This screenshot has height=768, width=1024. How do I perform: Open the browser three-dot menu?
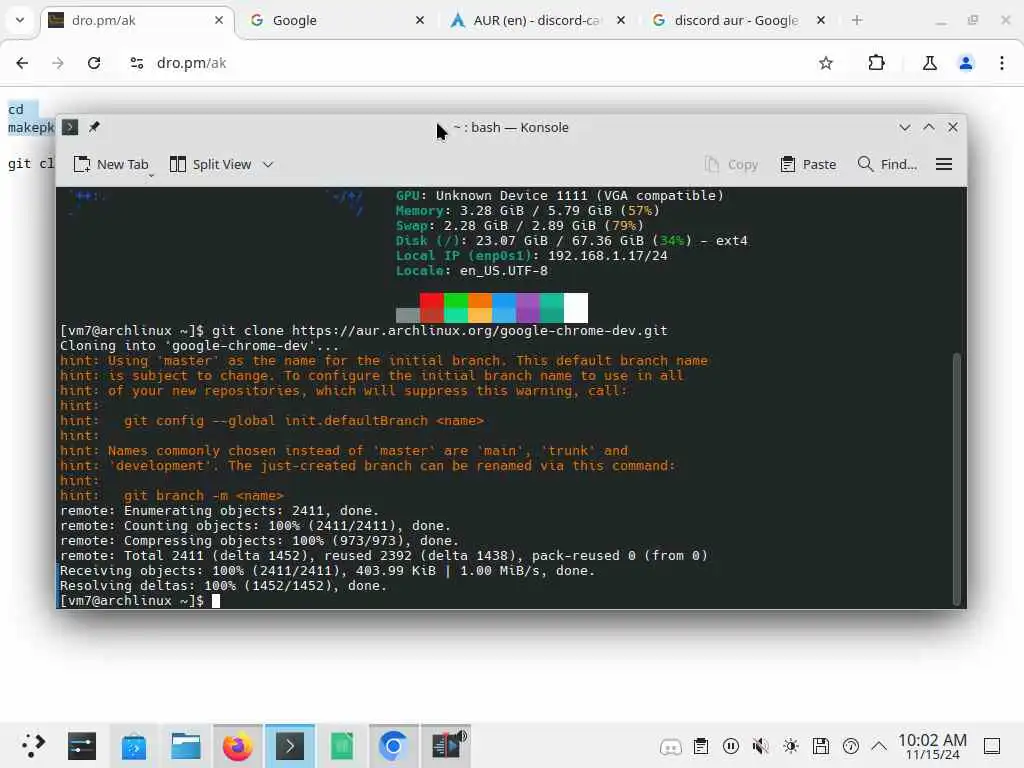pos(1002,63)
